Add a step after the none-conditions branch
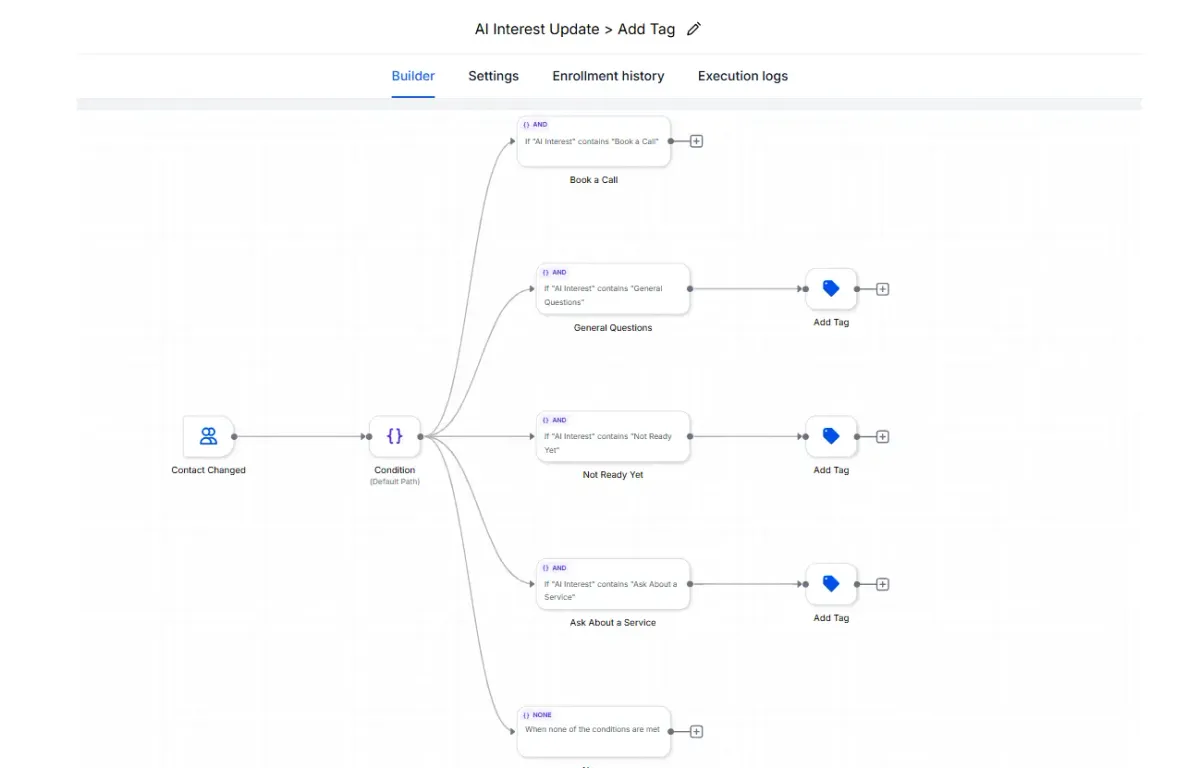The height and width of the screenshot is (768, 1200). click(697, 731)
